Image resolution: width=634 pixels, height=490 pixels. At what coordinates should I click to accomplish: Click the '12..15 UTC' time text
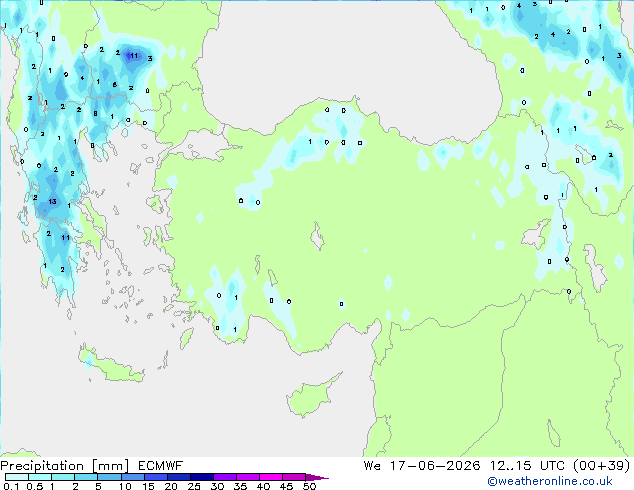(x=527, y=466)
